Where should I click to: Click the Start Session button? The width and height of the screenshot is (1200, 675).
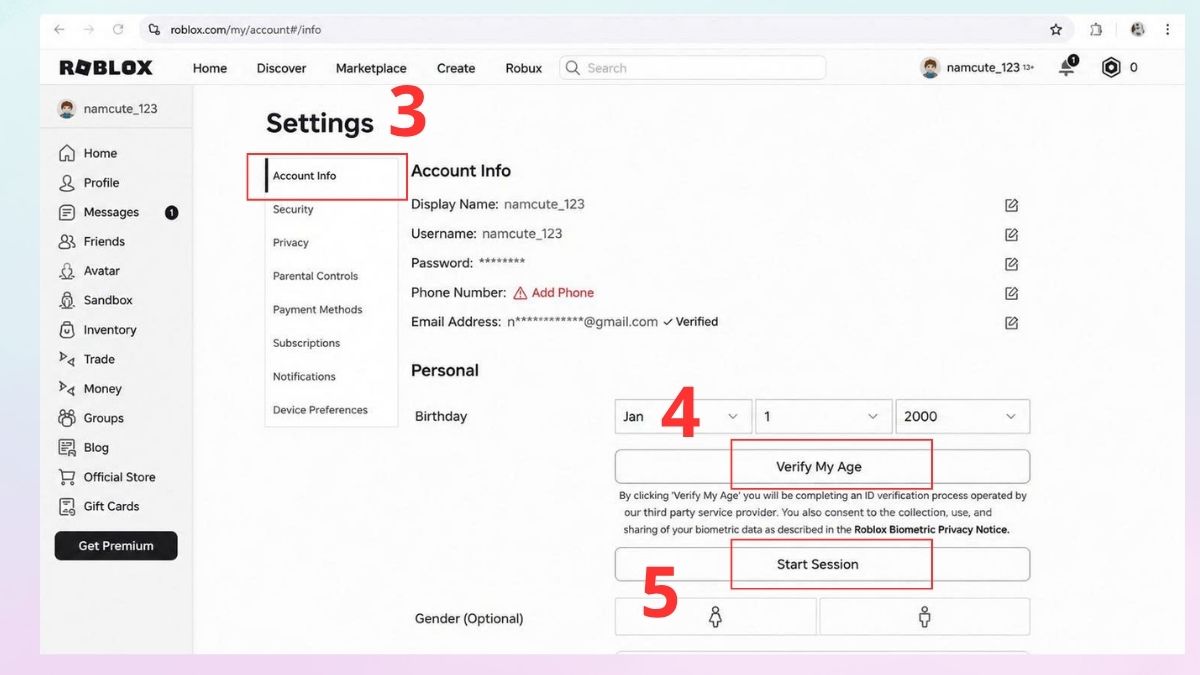click(822, 564)
